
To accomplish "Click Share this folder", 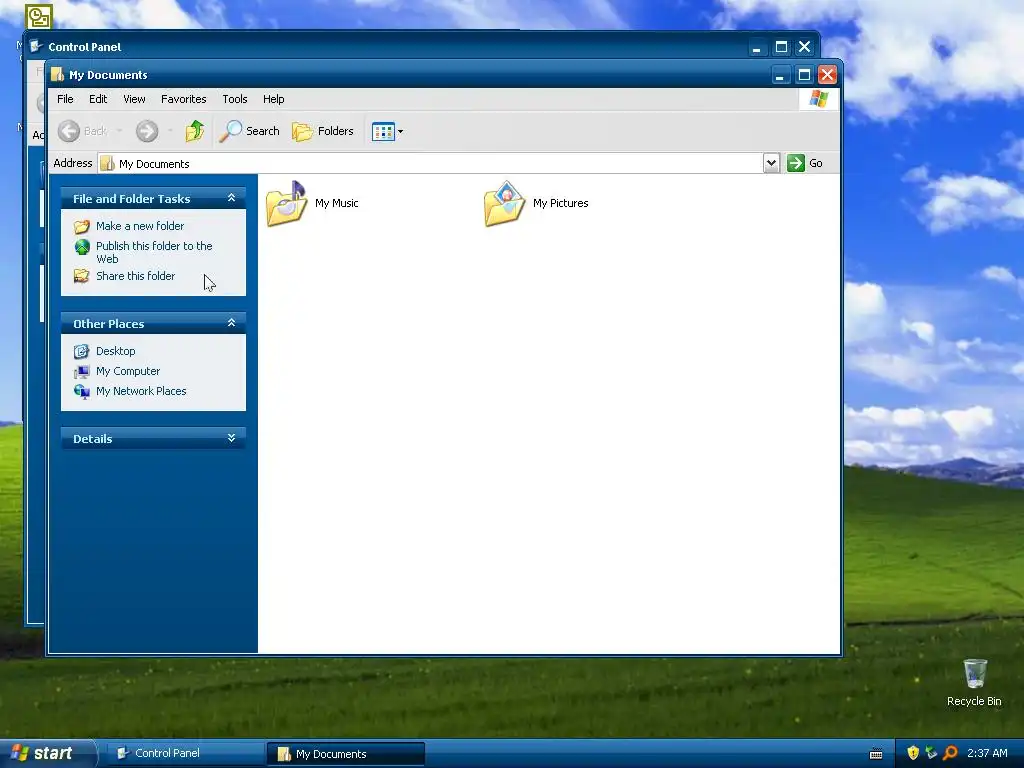I will coord(135,276).
